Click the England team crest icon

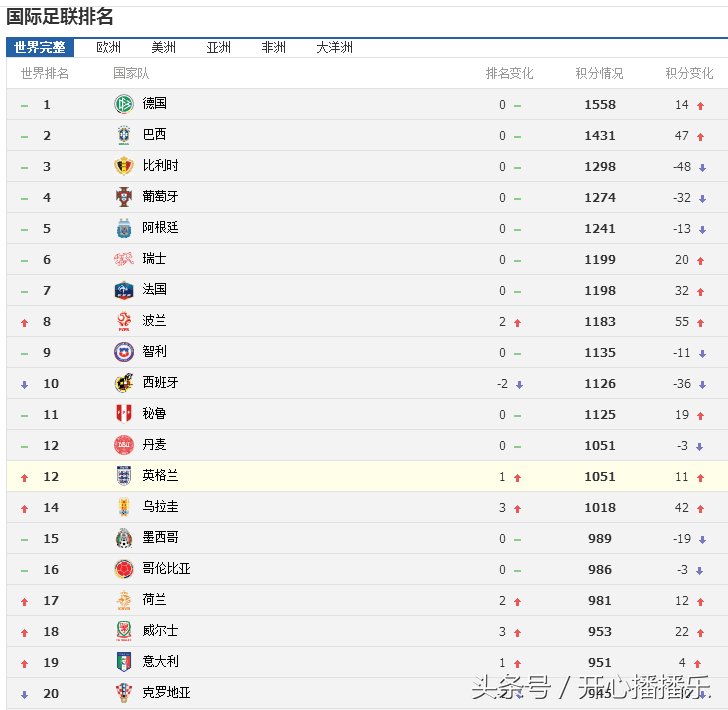coord(124,476)
